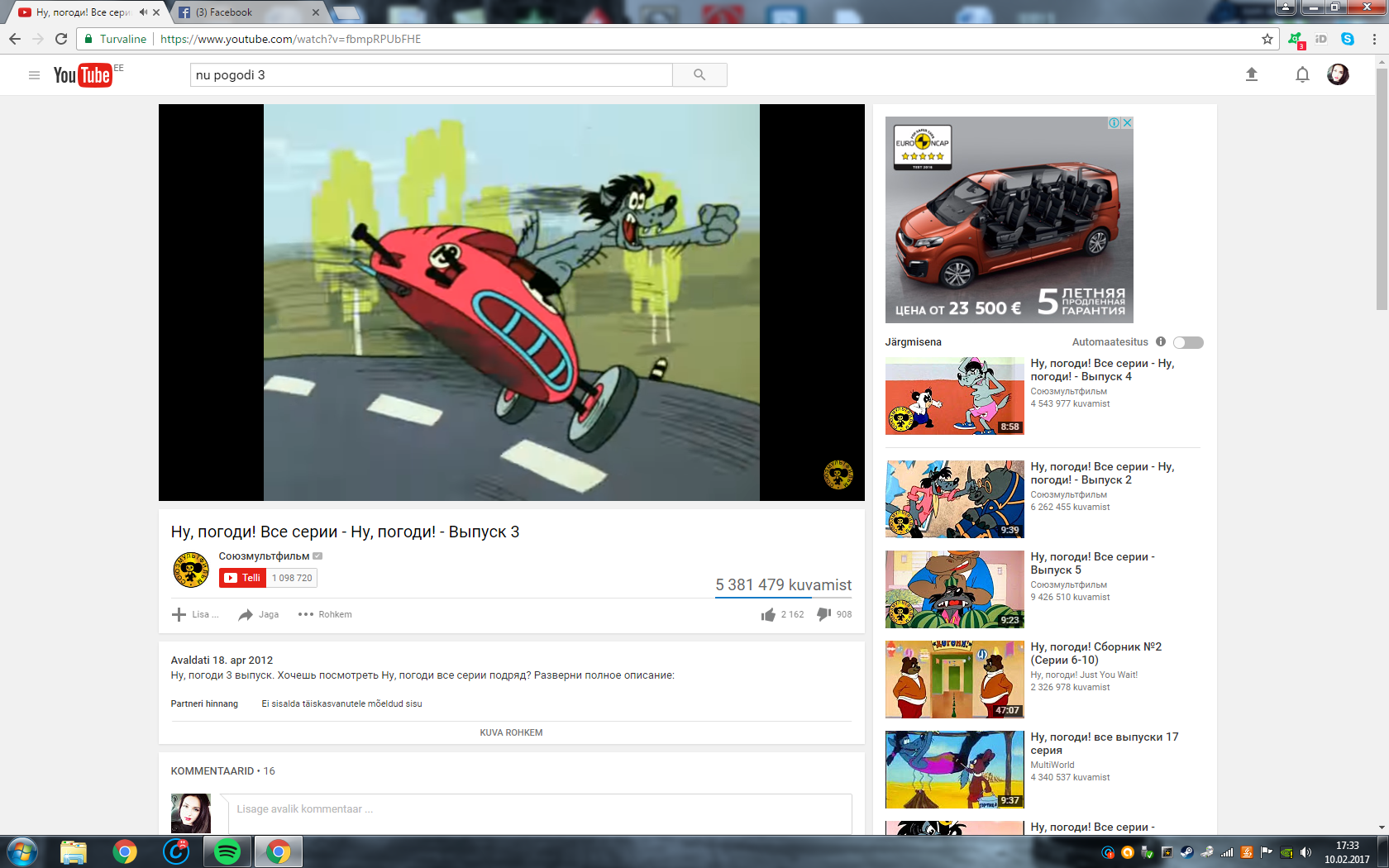This screenshot has width=1389, height=868.
Task: Click the browser back arrow
Action: 15,39
